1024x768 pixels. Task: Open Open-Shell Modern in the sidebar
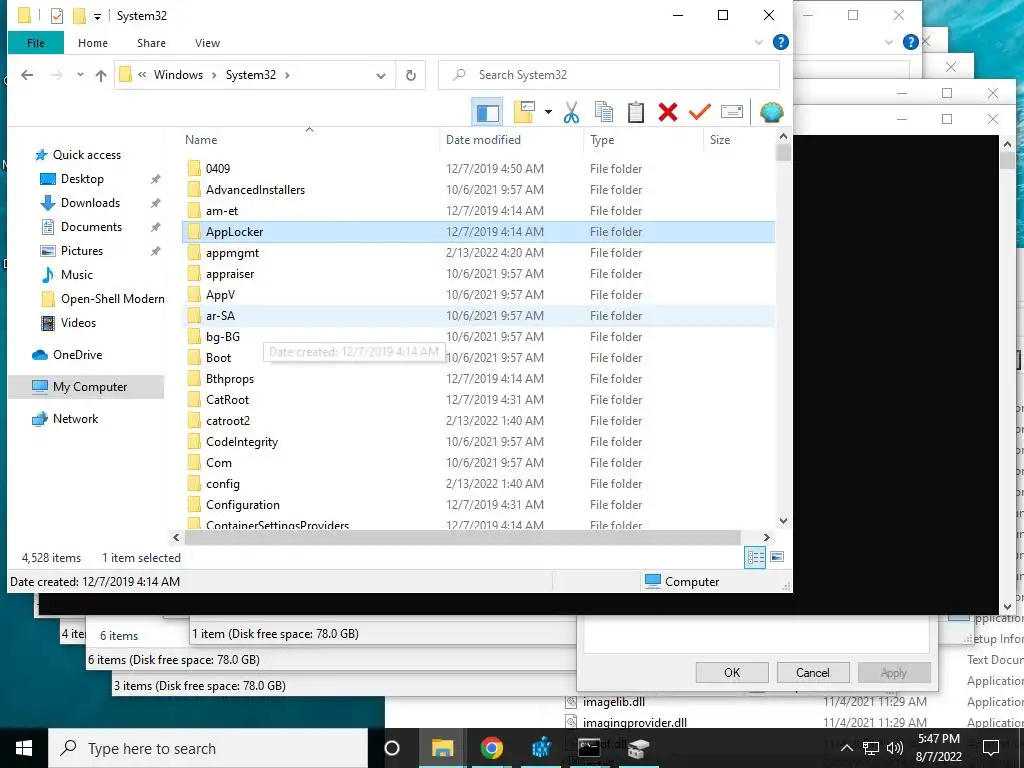click(x=112, y=299)
